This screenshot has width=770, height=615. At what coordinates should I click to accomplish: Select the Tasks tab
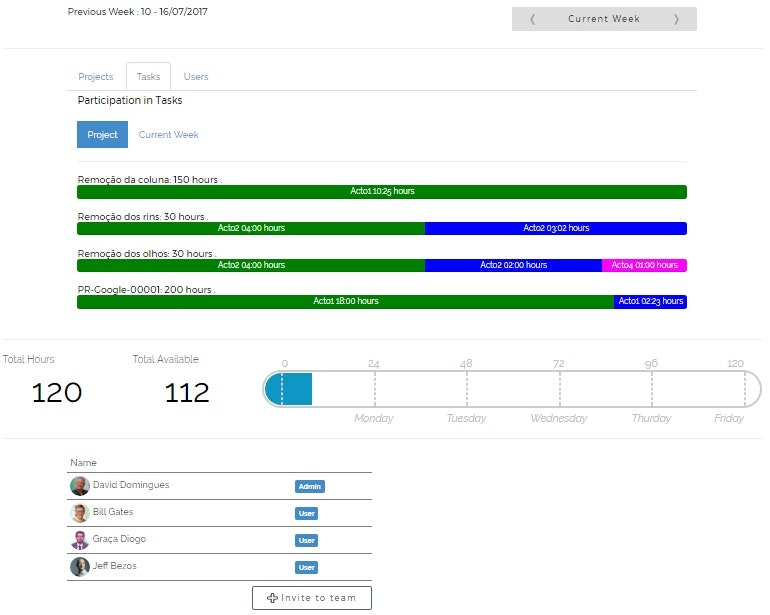click(x=148, y=77)
